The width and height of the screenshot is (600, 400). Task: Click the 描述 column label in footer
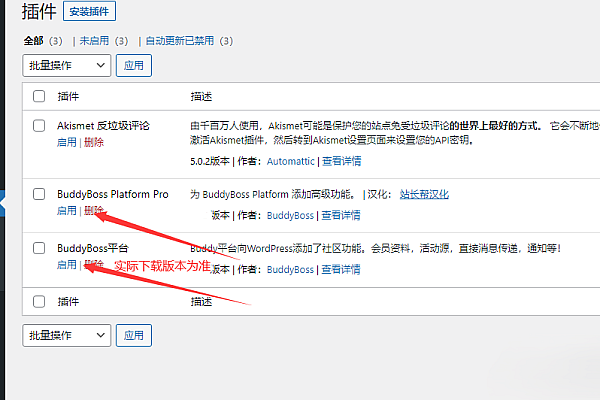(201, 302)
